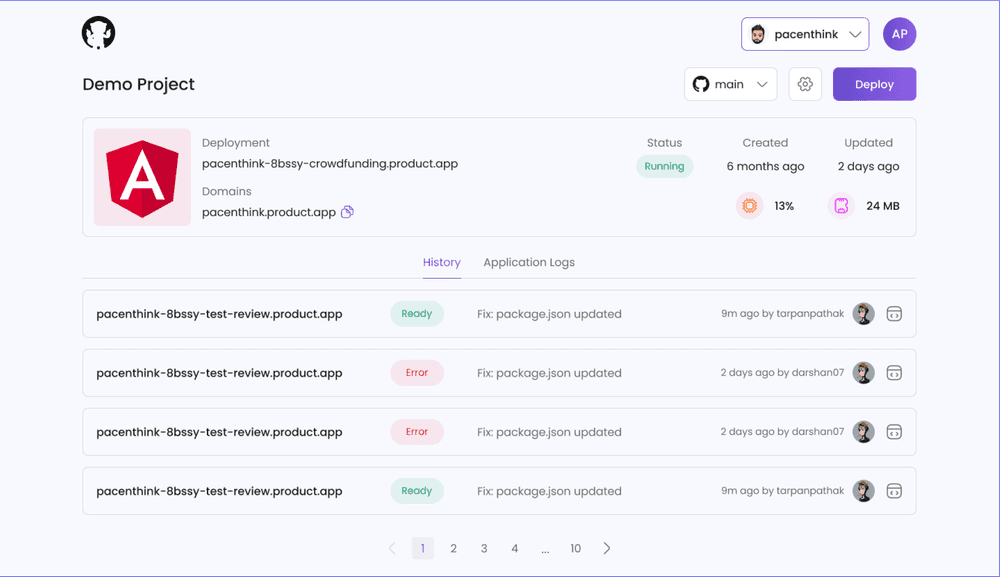Click the 2 days ago updated value

pos(869,166)
